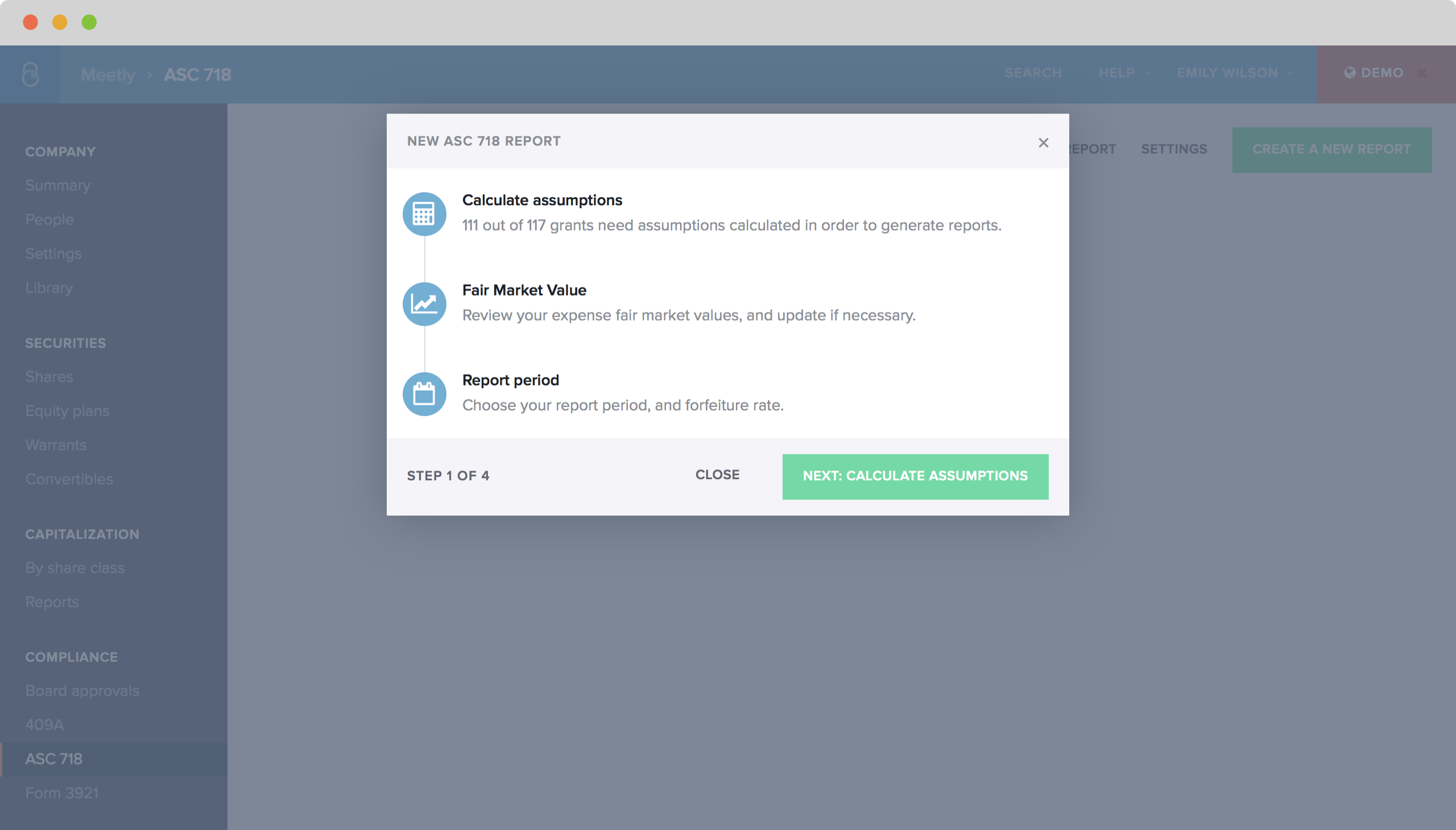Click the calculator icon for Calculate assumptions
This screenshot has height=830, width=1456.
pyautogui.click(x=424, y=214)
